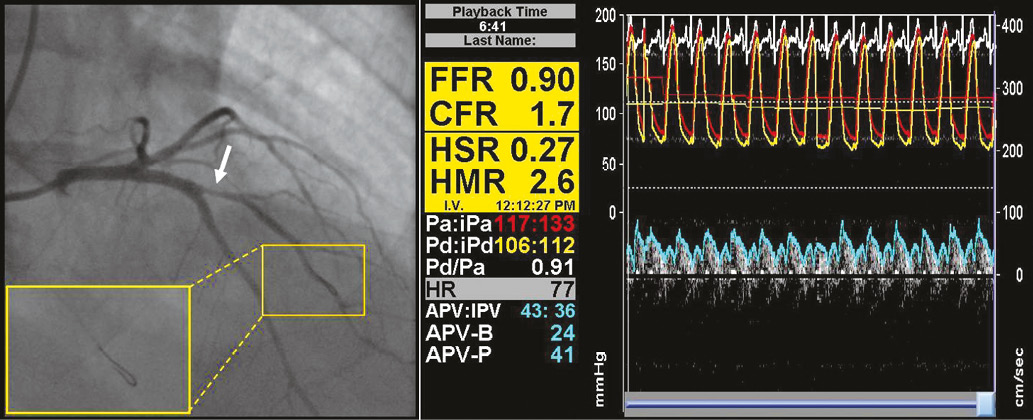Screen dimensions: 1033x420
Task: Click the APV-P 41 peak value
Action: (x=500, y=354)
